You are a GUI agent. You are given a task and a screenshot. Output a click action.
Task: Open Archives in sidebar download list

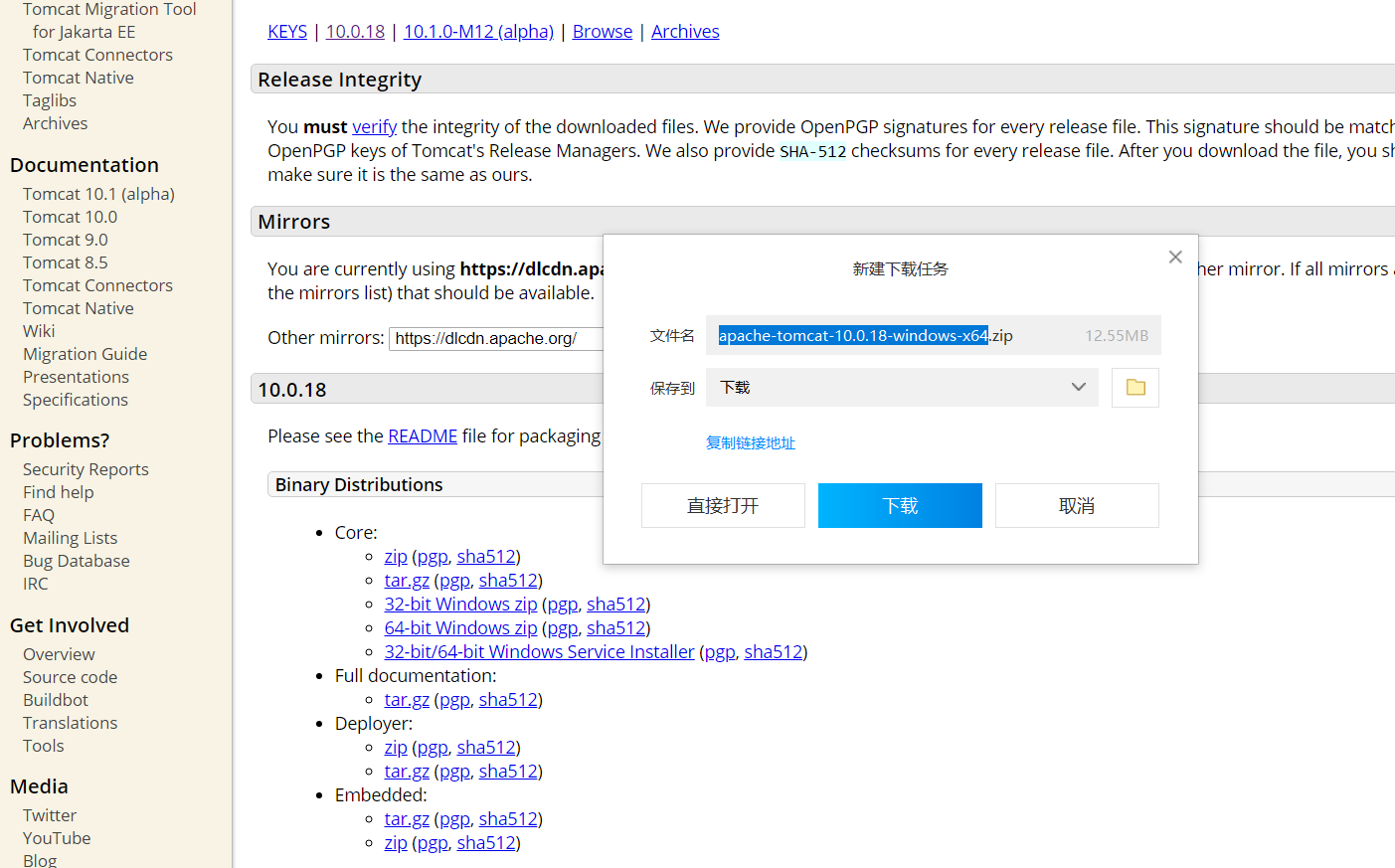(x=56, y=123)
